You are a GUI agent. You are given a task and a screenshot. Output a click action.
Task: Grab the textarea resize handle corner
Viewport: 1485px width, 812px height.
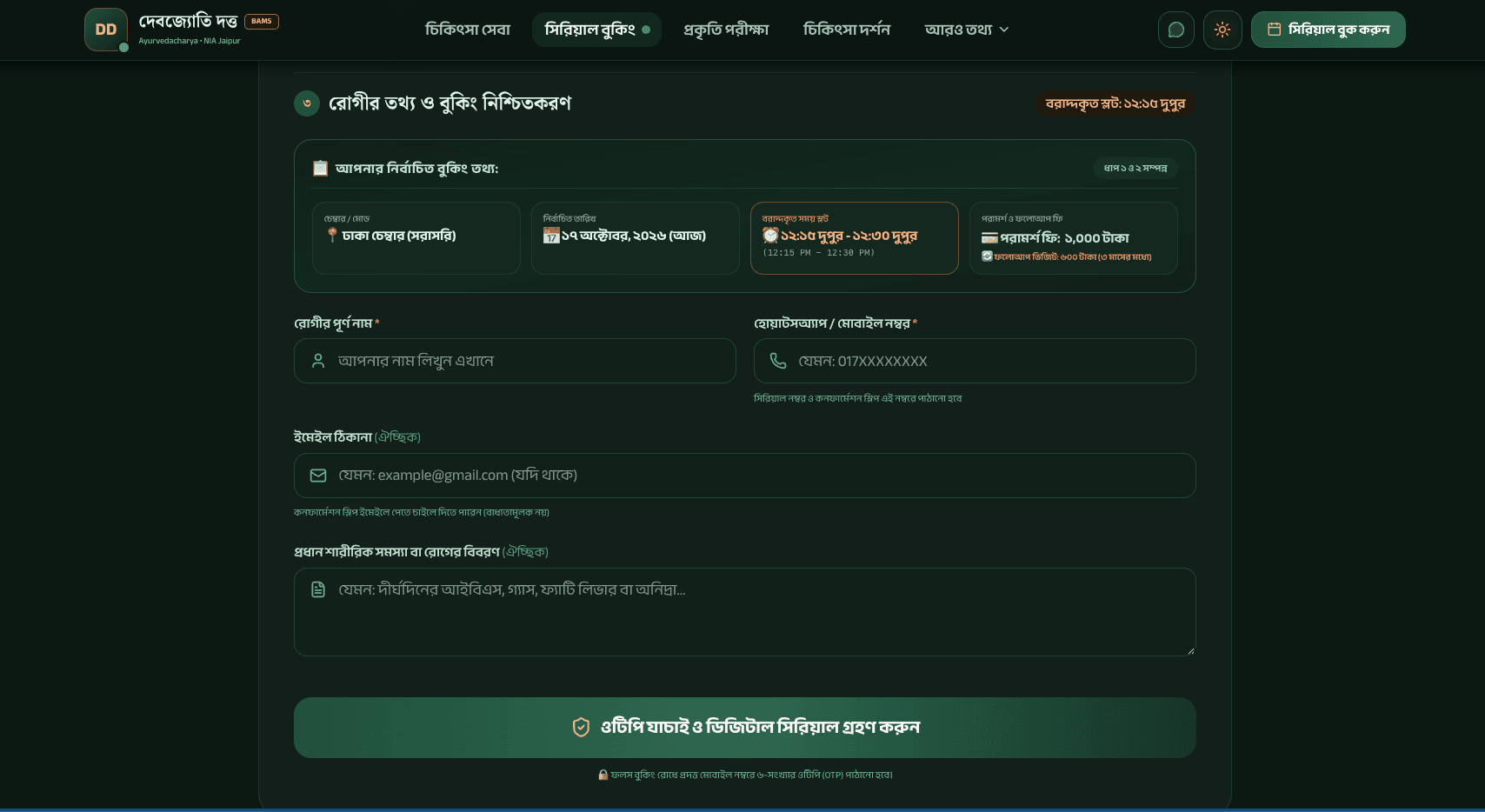click(x=1190, y=650)
